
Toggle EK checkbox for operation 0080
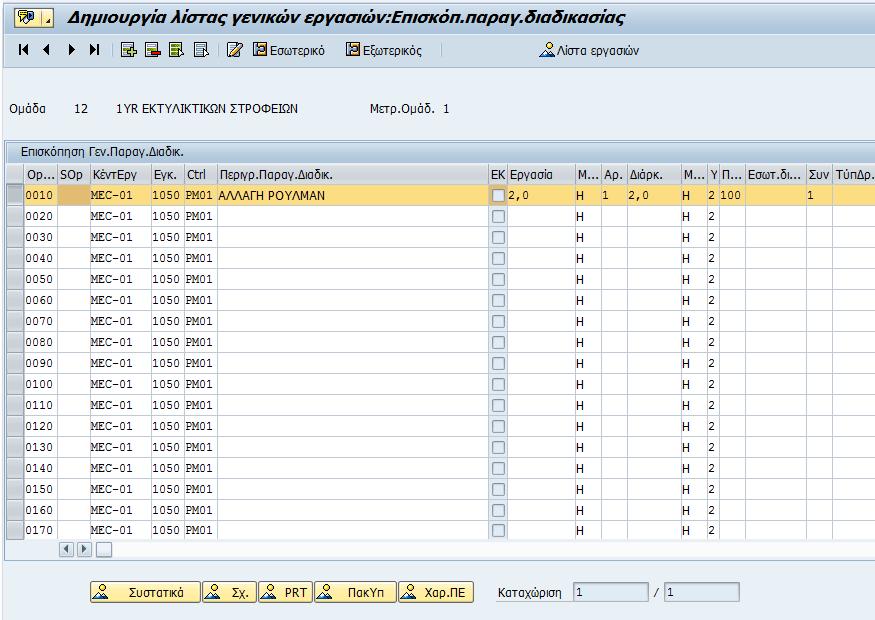(x=498, y=342)
